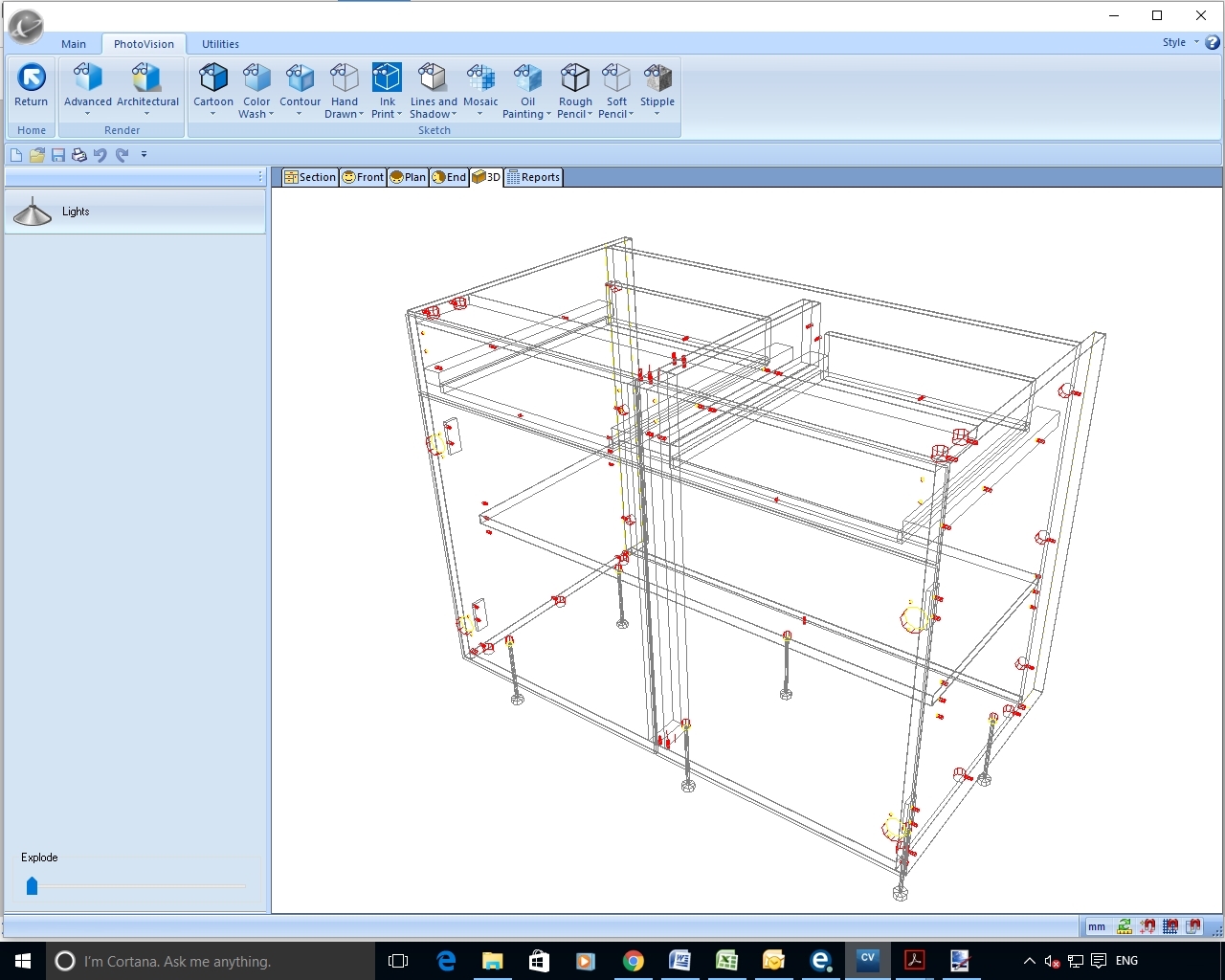This screenshot has width=1225, height=980.
Task: Open File Explorer from the taskbar
Action: click(x=492, y=961)
